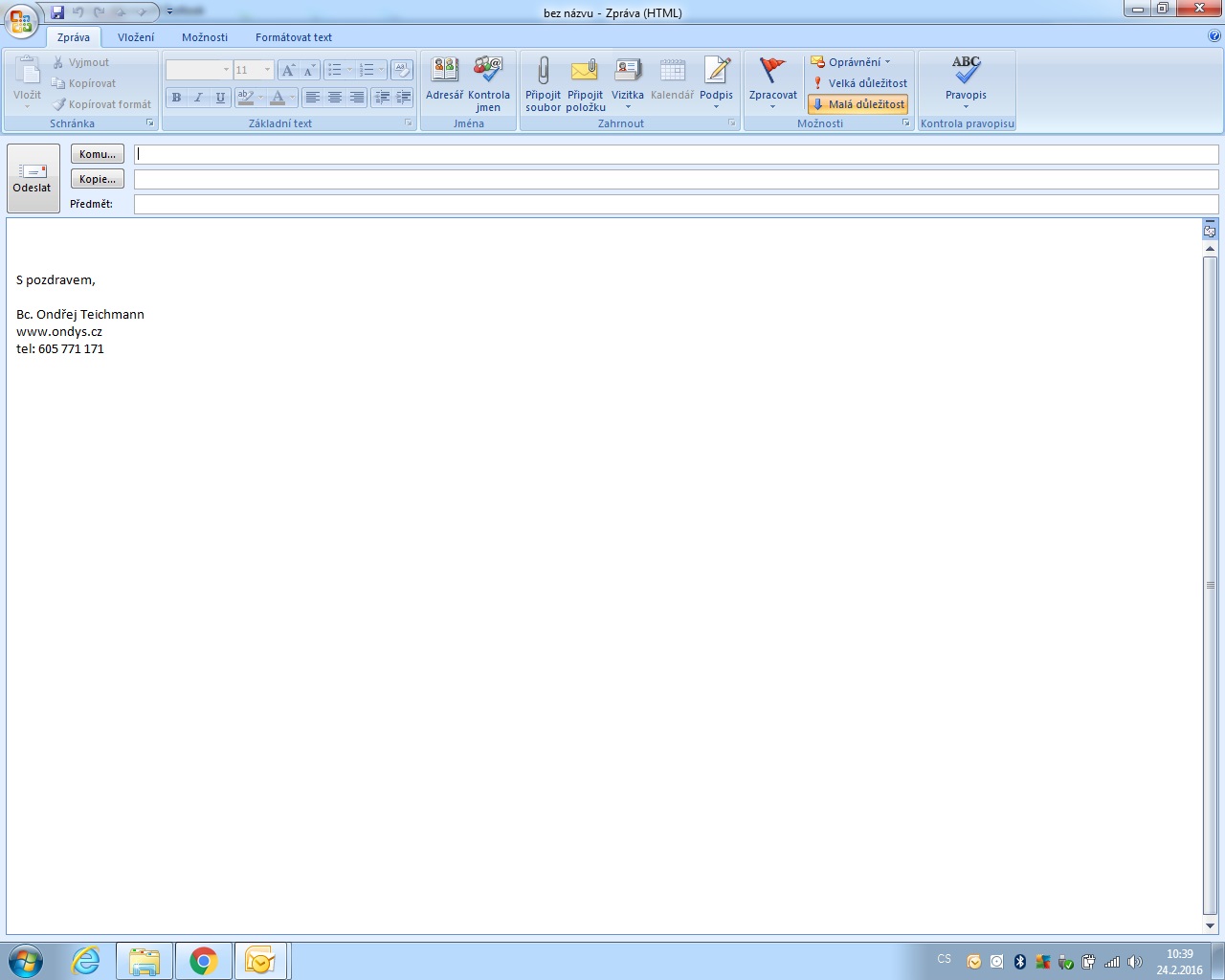Click the Kontrola jmen icon
Viewport: 1225px width, 980px height.
pyautogui.click(x=488, y=72)
